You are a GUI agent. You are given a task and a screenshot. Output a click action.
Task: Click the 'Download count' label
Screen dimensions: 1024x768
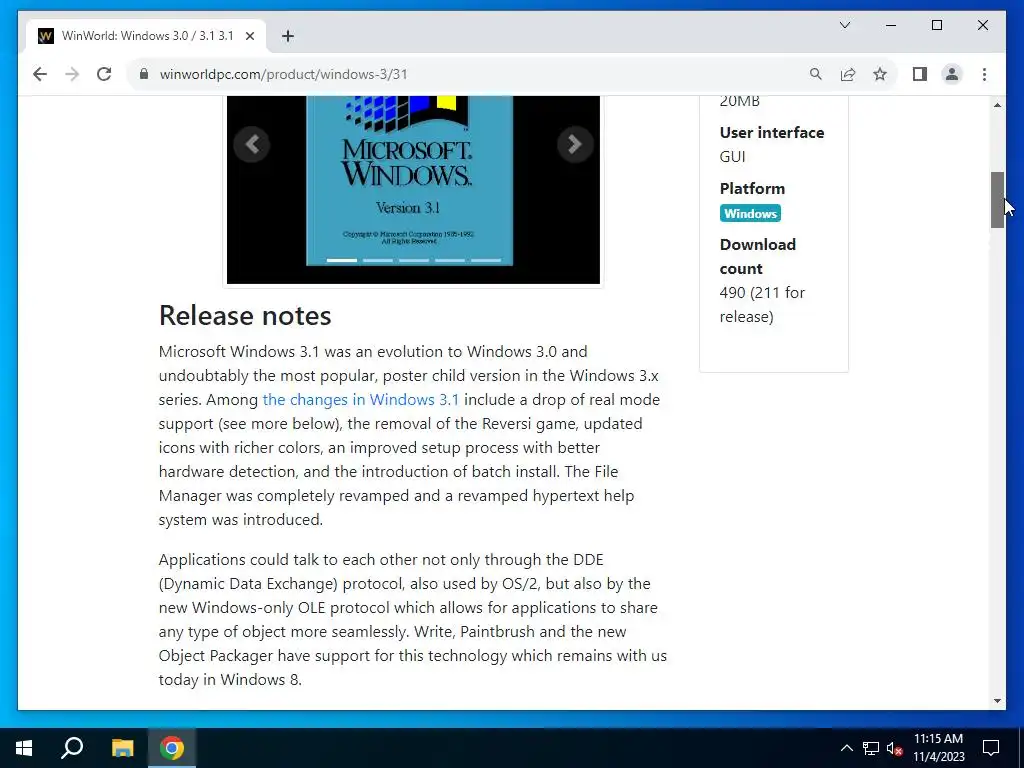758,257
